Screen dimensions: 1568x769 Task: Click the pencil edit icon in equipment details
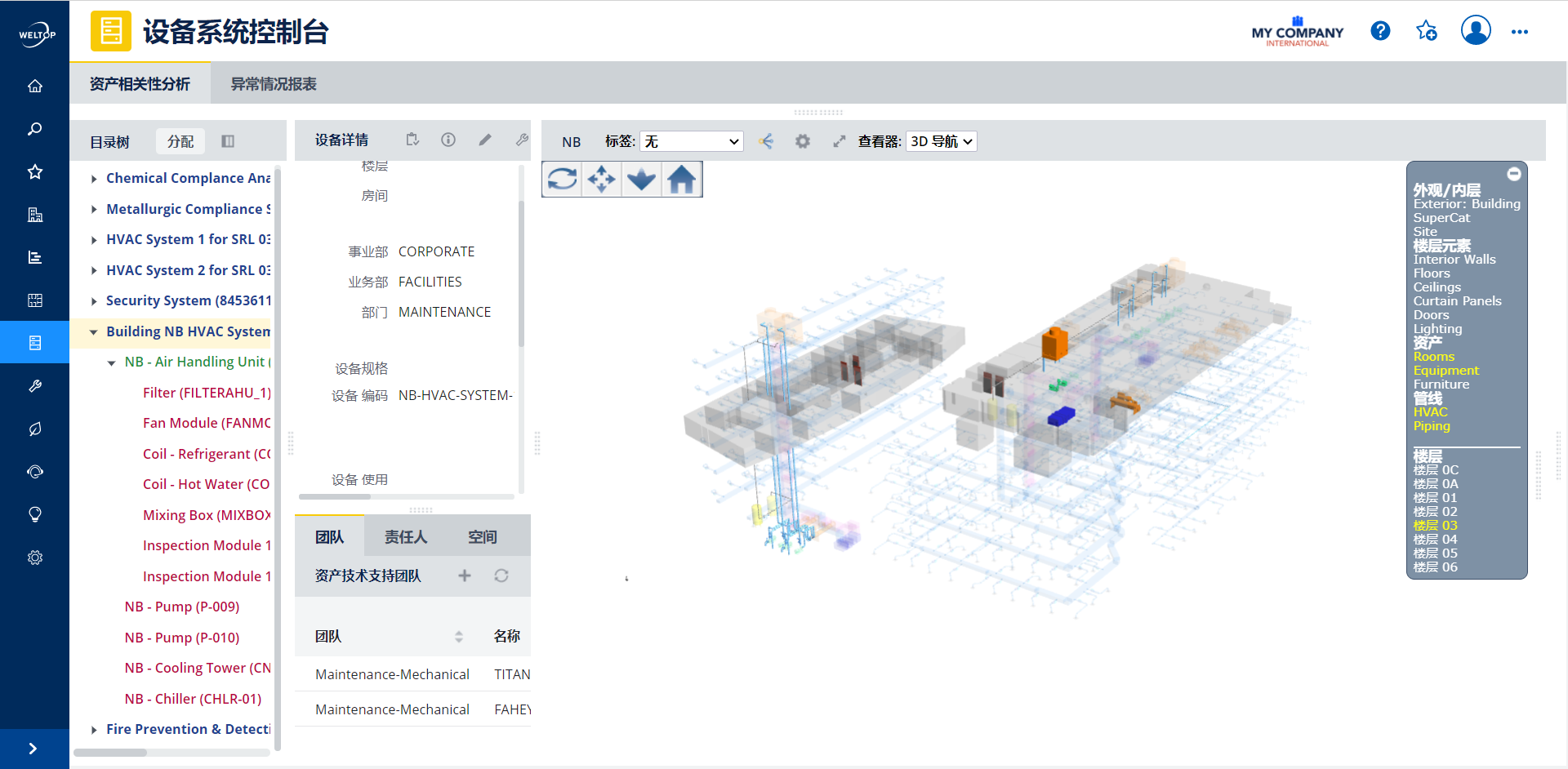tap(485, 140)
